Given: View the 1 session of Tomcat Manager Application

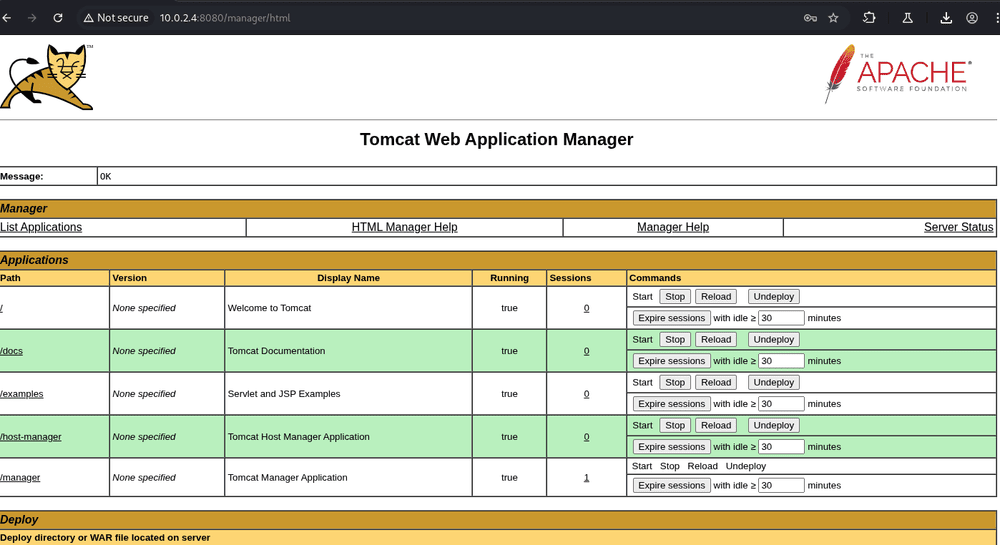Looking at the screenshot, I should pyautogui.click(x=586, y=477).
